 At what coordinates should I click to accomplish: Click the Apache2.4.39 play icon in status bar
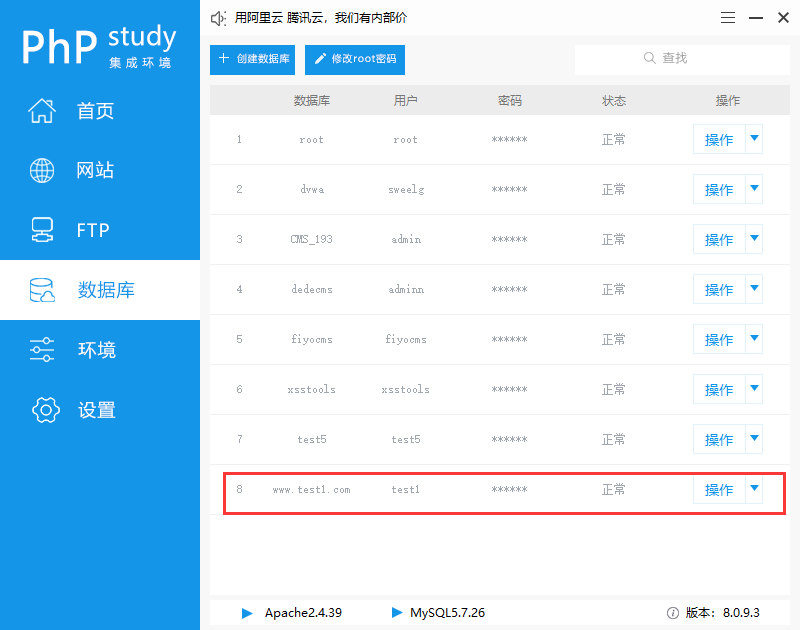246,613
